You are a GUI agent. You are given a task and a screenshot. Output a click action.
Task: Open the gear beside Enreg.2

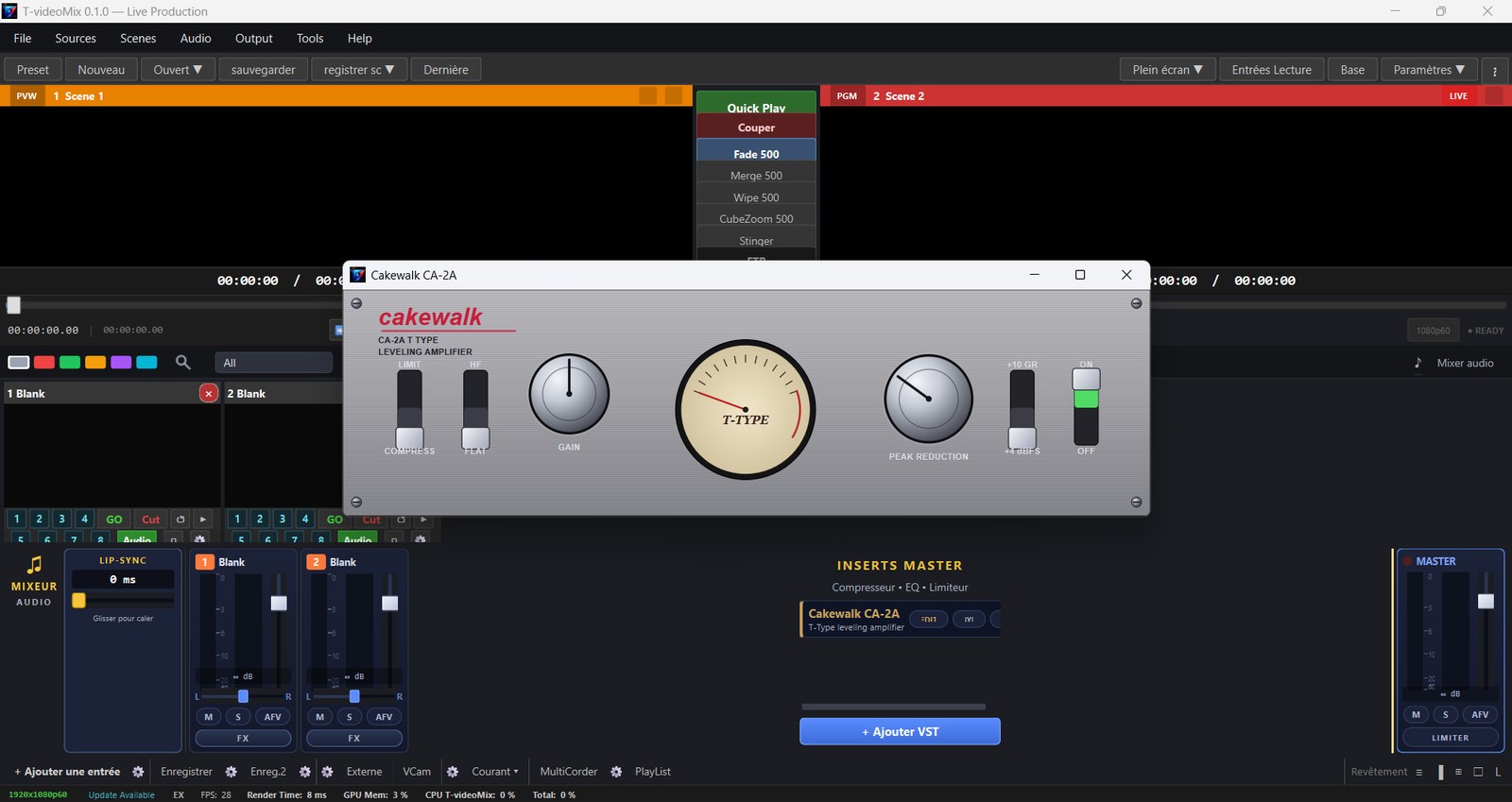[305, 772]
